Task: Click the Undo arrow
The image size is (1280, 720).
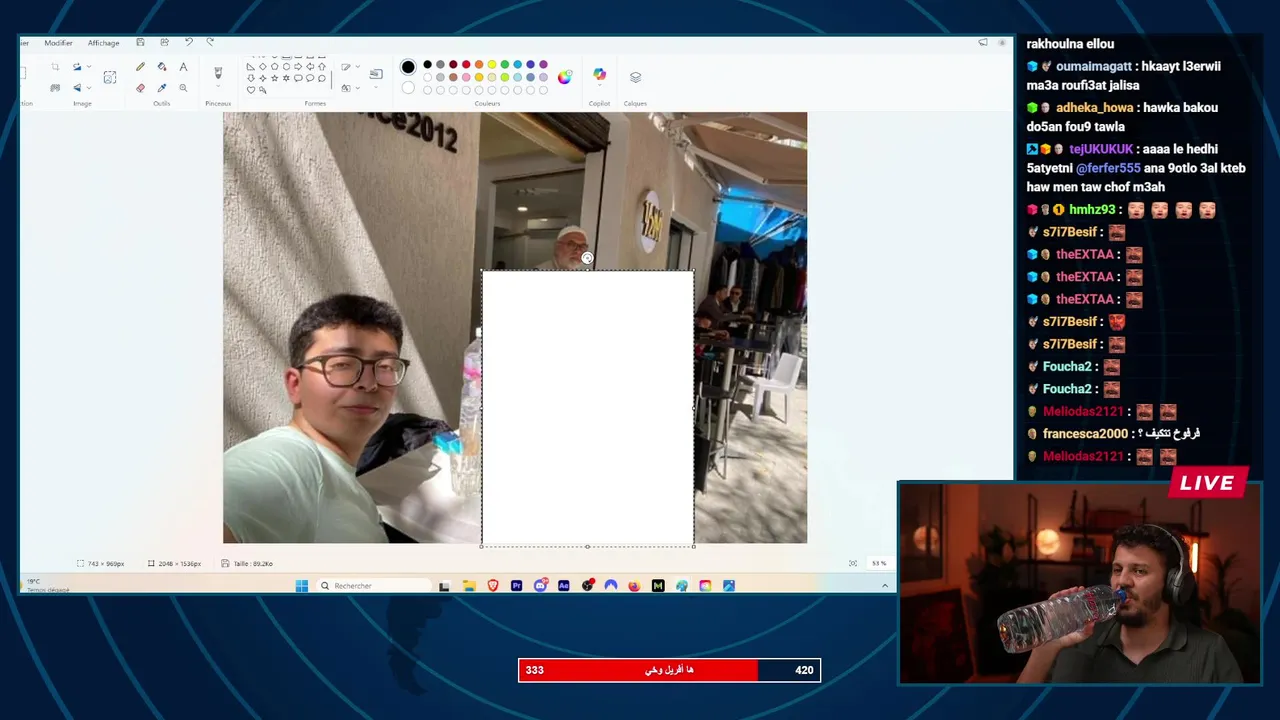Action: (x=188, y=42)
